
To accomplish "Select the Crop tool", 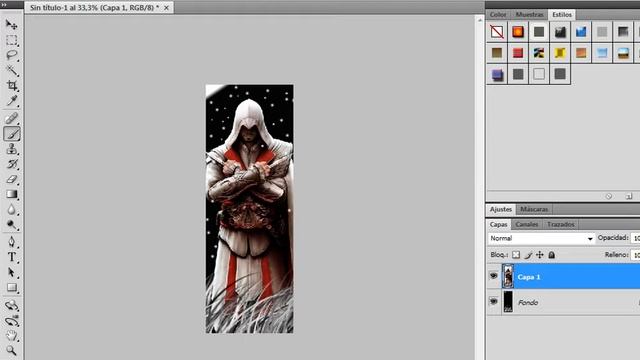I will click(x=11, y=85).
